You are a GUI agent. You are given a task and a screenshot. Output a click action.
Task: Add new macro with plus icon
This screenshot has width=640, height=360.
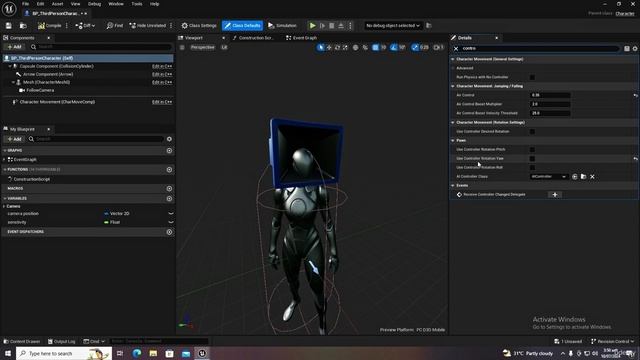pyautogui.click(x=169, y=189)
